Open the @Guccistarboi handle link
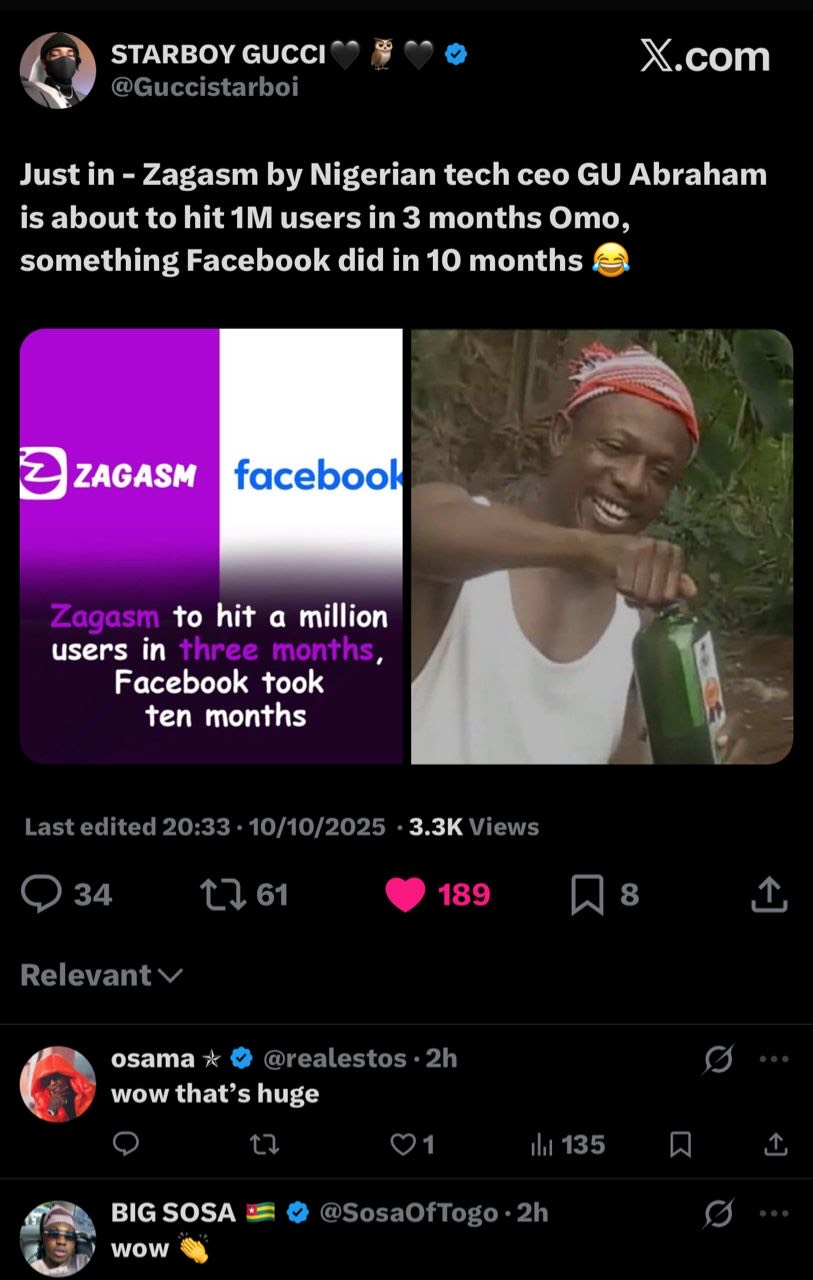Screen dimensions: 813x1280 [204, 87]
